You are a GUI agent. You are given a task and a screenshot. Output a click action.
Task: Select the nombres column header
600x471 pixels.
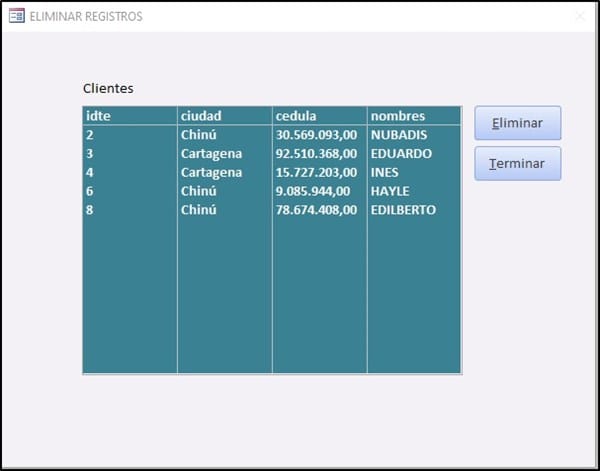pyautogui.click(x=414, y=116)
